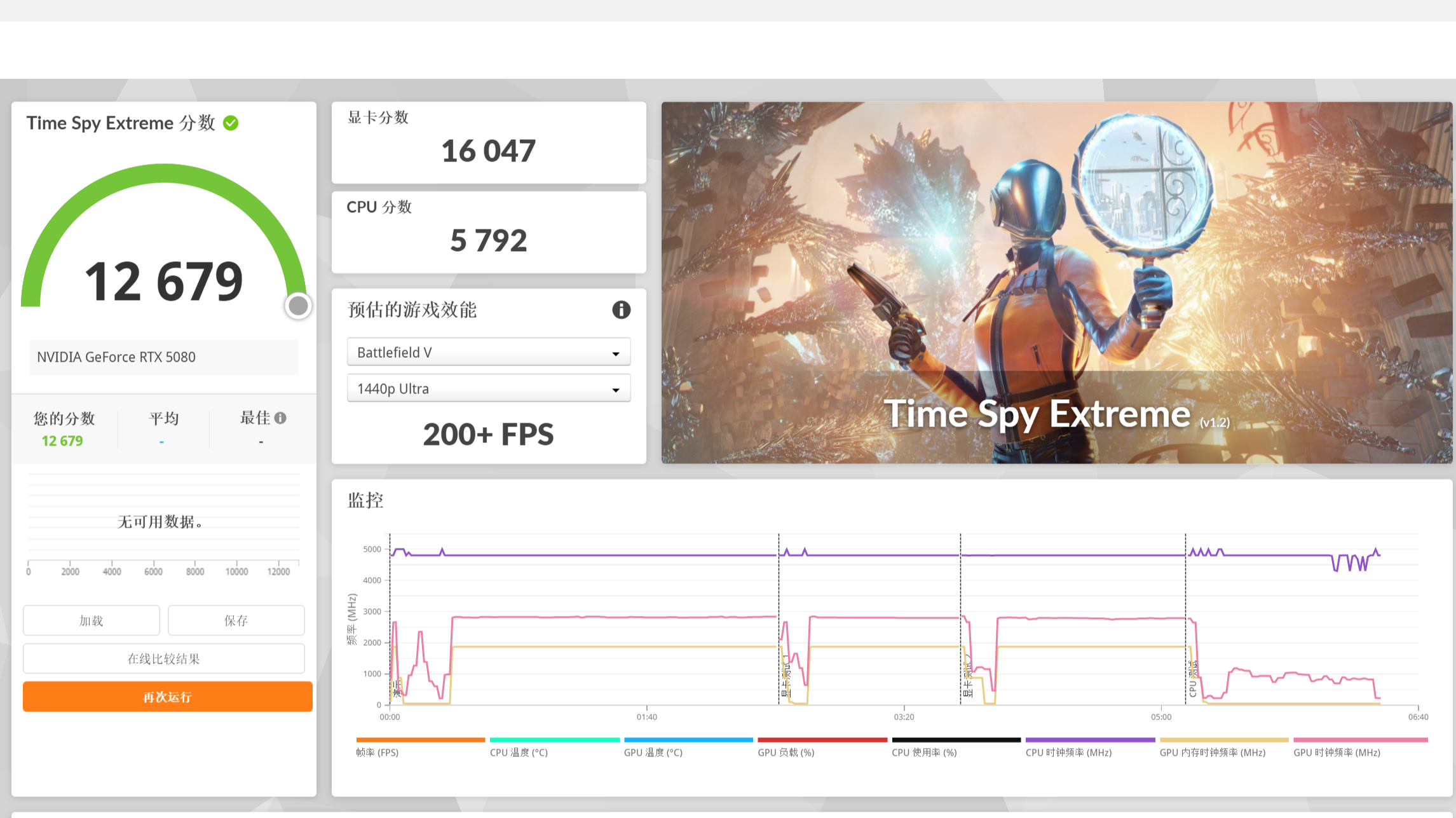Toggle GPU 时钟频率 pink legend series
Viewport: 1456px width, 818px height.
[1337, 752]
